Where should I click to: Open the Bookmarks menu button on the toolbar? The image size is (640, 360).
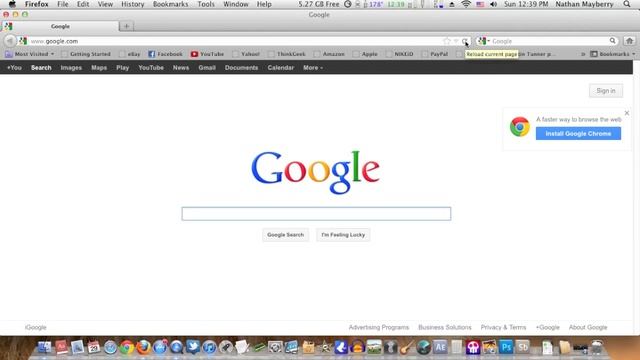[x=613, y=54]
